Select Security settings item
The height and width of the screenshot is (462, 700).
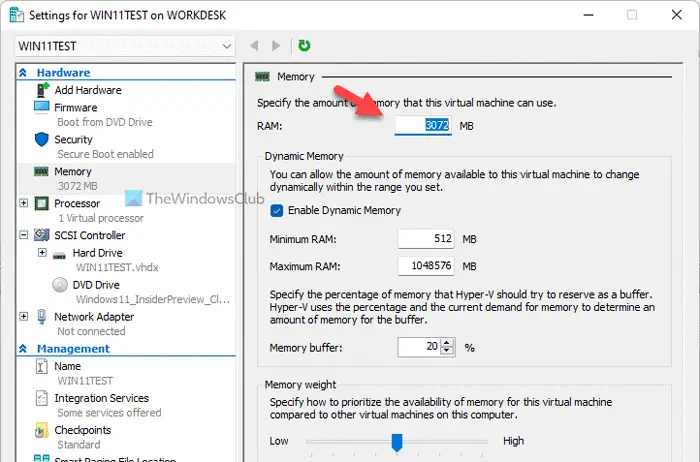coord(73,140)
